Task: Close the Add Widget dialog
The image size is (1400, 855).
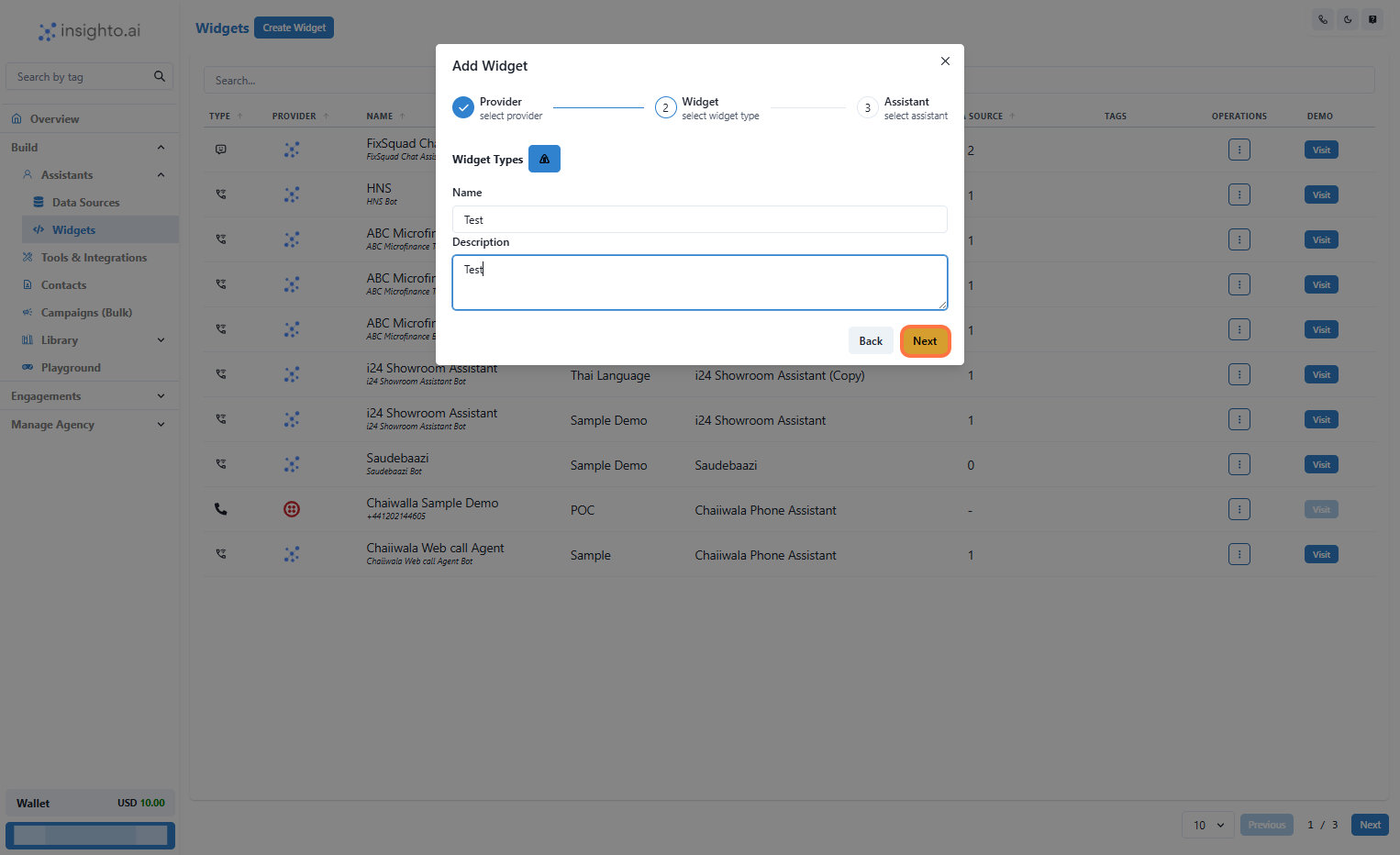Action: coord(945,61)
